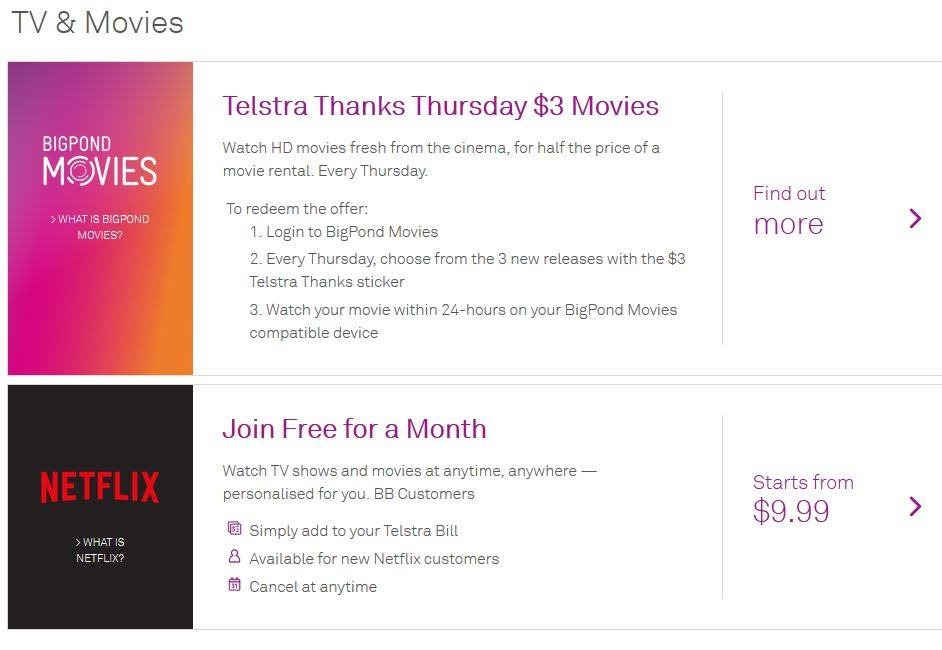Click the red Netflix logo
Screen dimensions: 942x650
(x=100, y=488)
